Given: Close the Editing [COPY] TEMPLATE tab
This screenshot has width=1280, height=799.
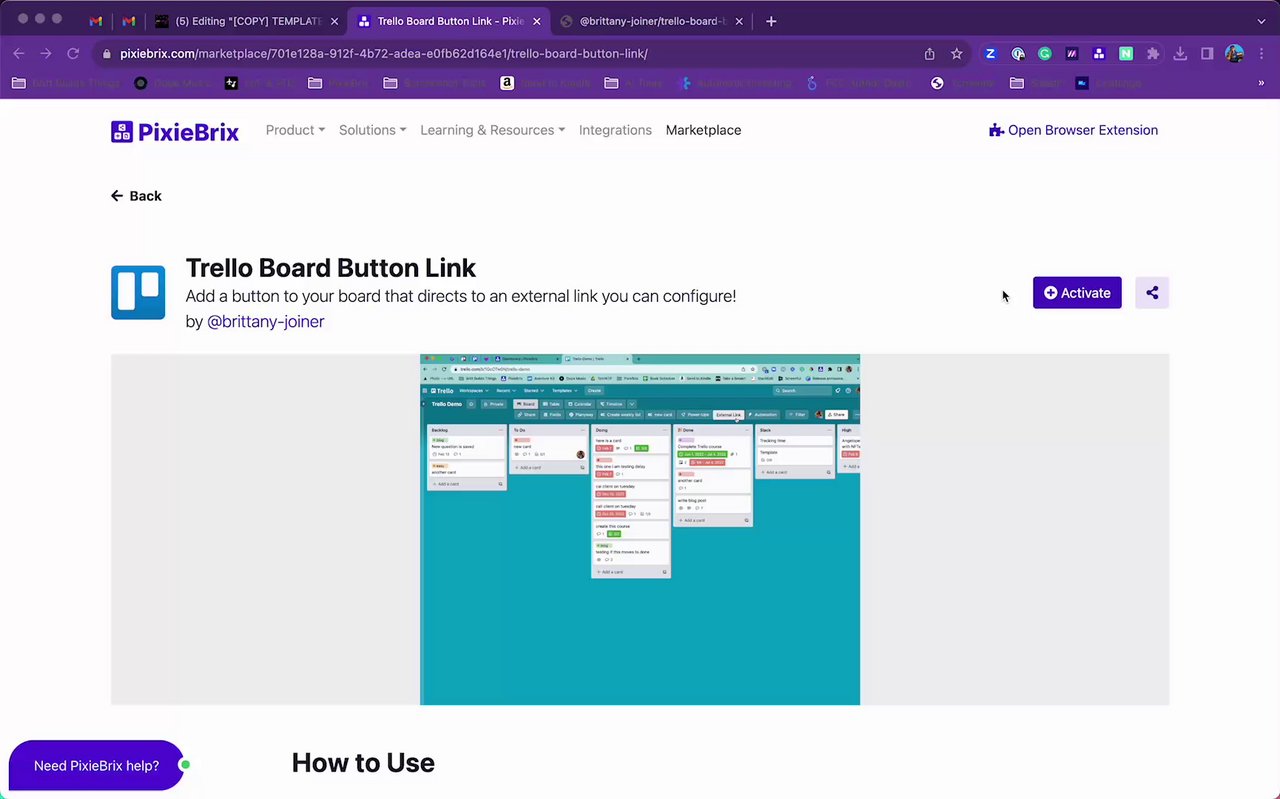Looking at the screenshot, I should coord(335,21).
